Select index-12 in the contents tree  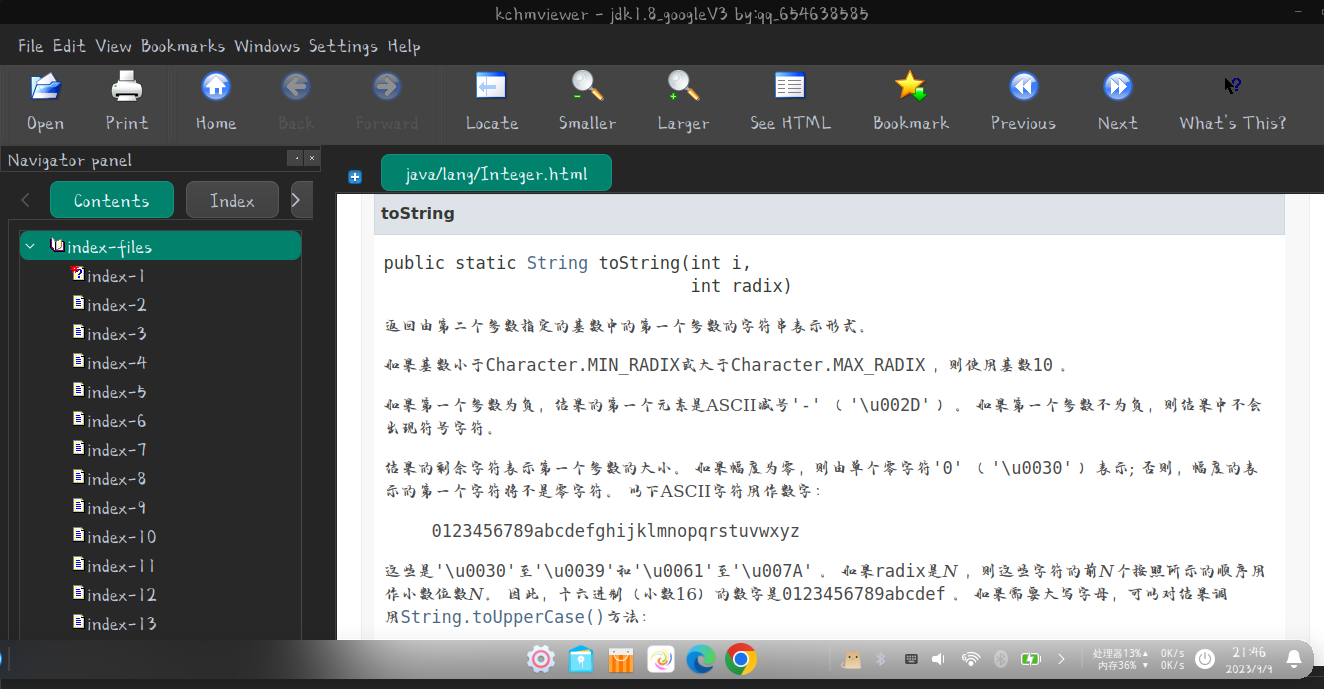click(x=121, y=595)
